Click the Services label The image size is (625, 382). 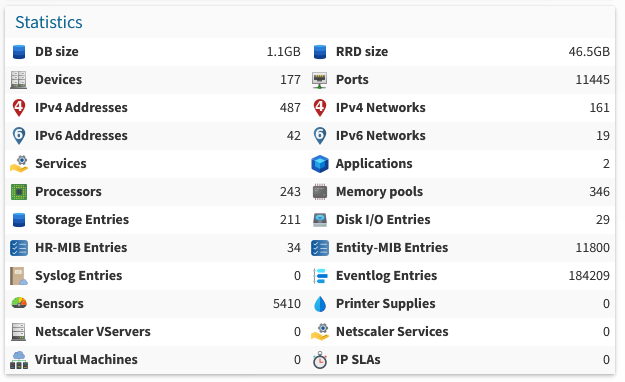click(x=61, y=164)
